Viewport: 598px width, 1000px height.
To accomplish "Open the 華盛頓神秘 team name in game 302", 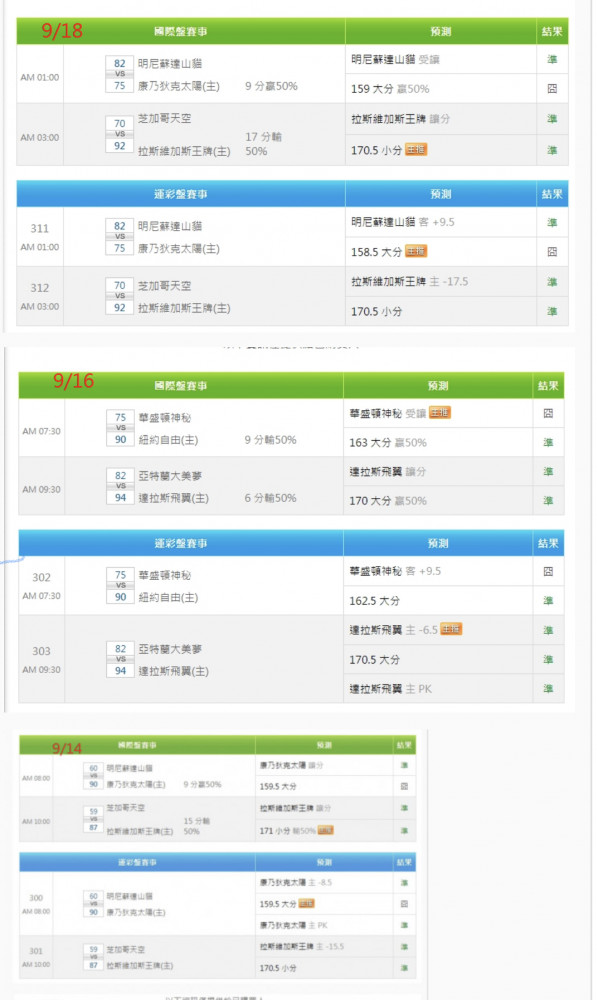I will point(164,575).
